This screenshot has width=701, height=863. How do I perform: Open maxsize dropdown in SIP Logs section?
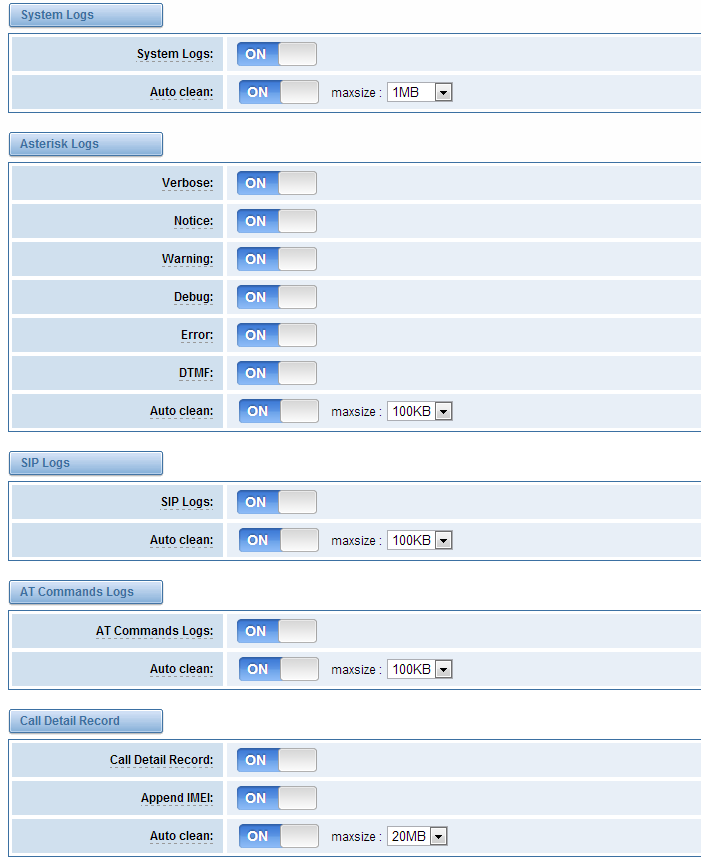(x=420, y=540)
